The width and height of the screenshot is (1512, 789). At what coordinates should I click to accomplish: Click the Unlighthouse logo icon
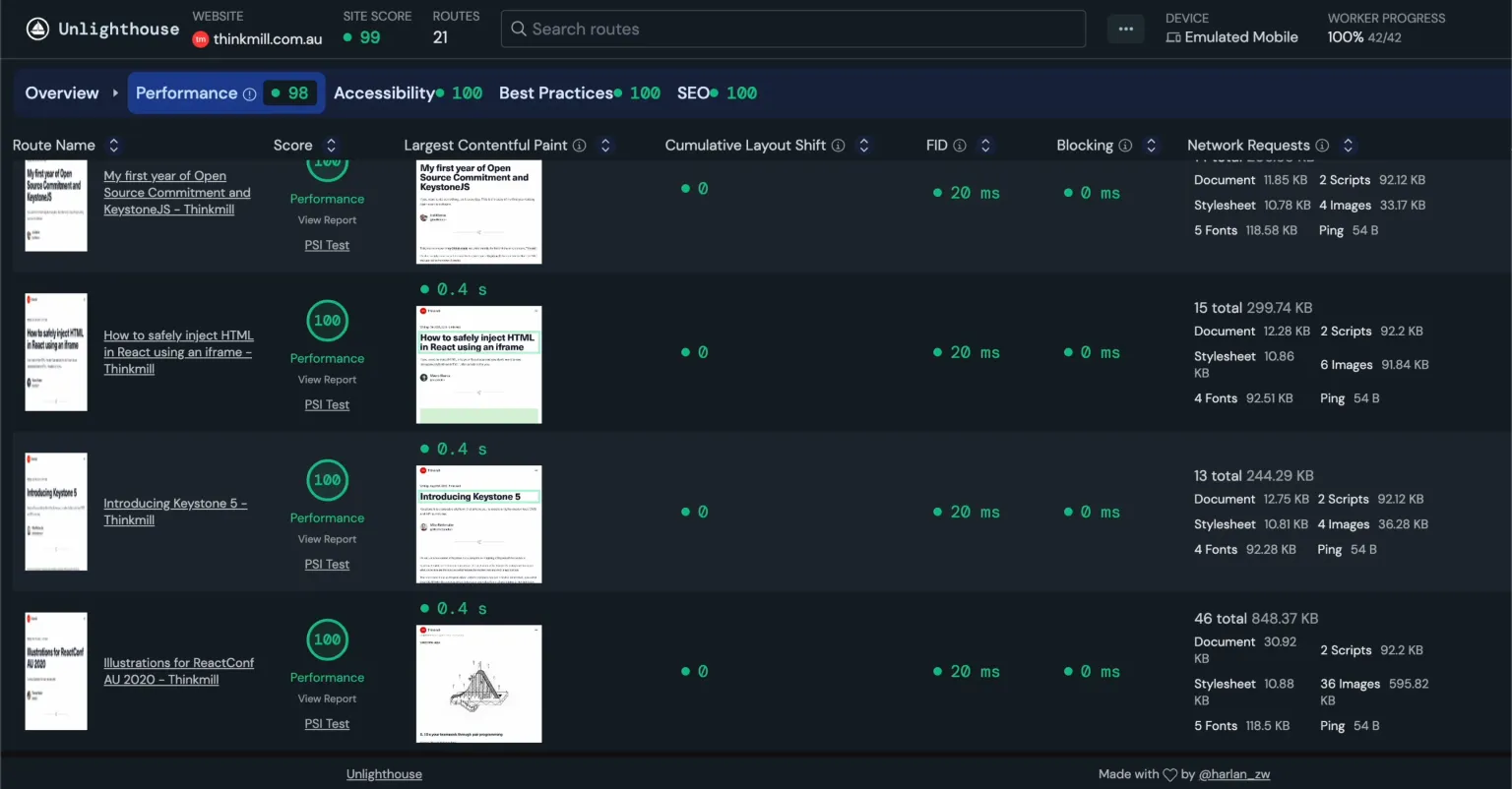coord(37,30)
